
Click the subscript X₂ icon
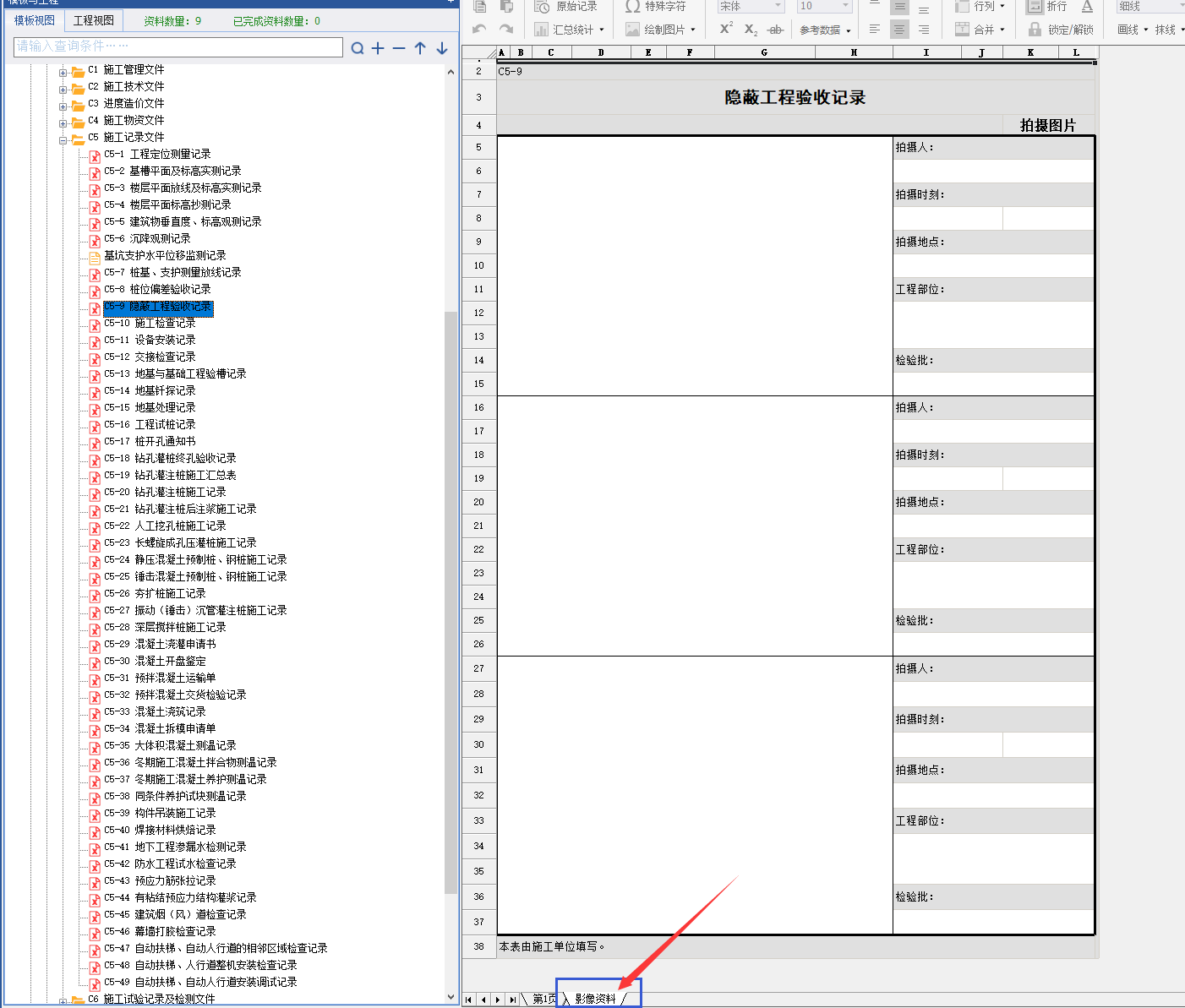click(x=751, y=30)
